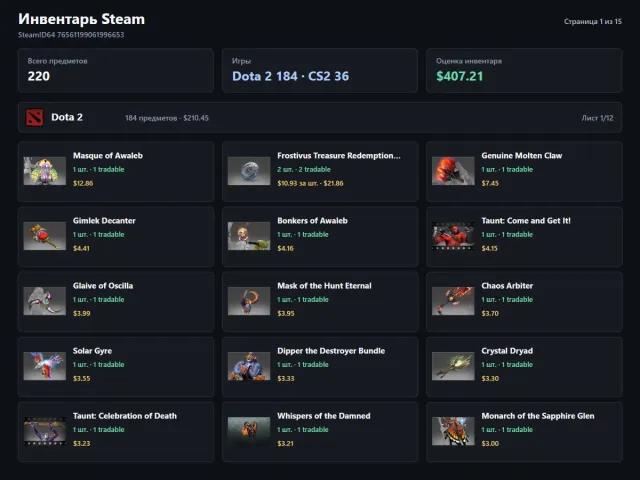Open the Frostivus Treasure Redemption thumbnail
Screen dimensions: 640x480
click(x=249, y=171)
